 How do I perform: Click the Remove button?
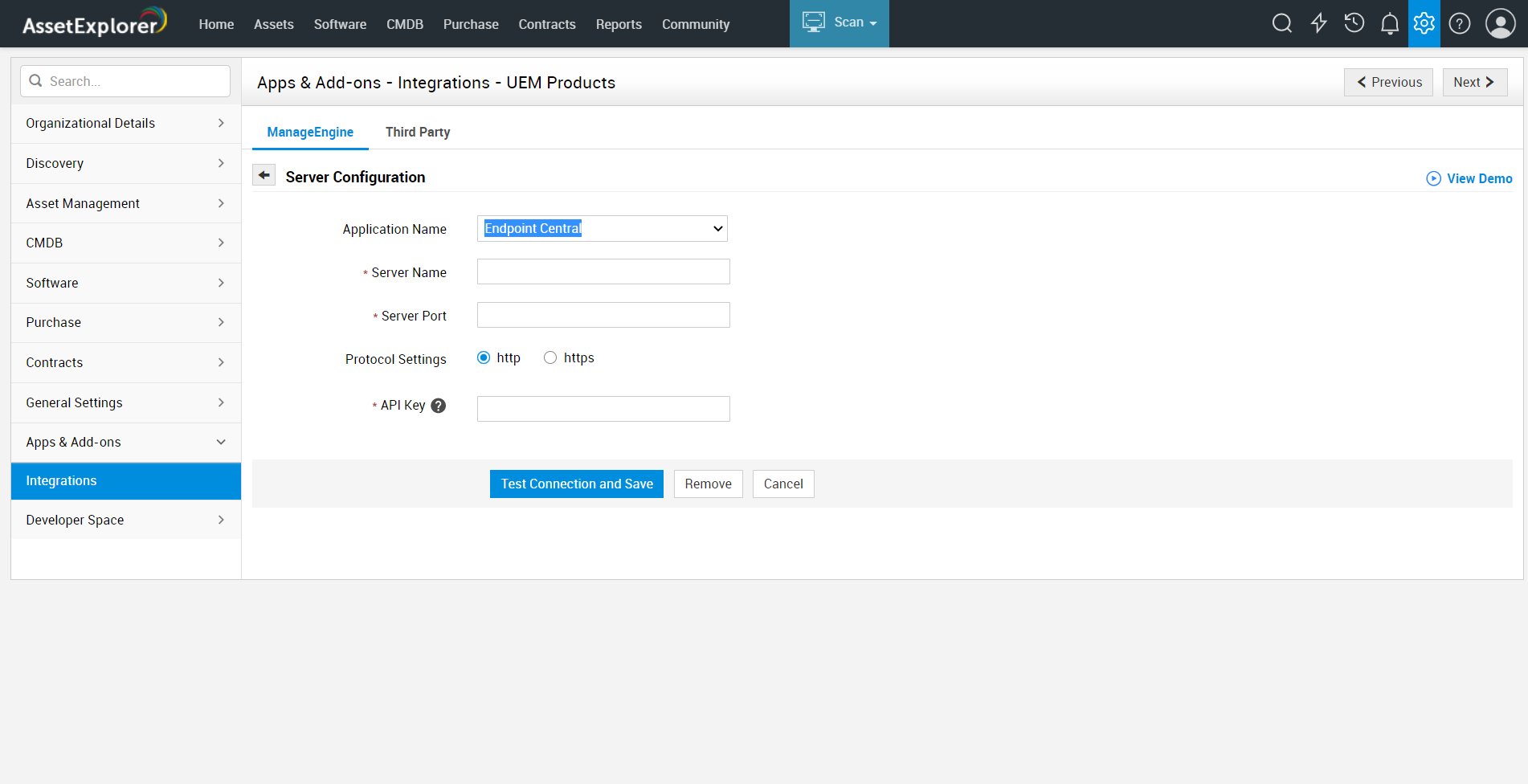pos(709,484)
